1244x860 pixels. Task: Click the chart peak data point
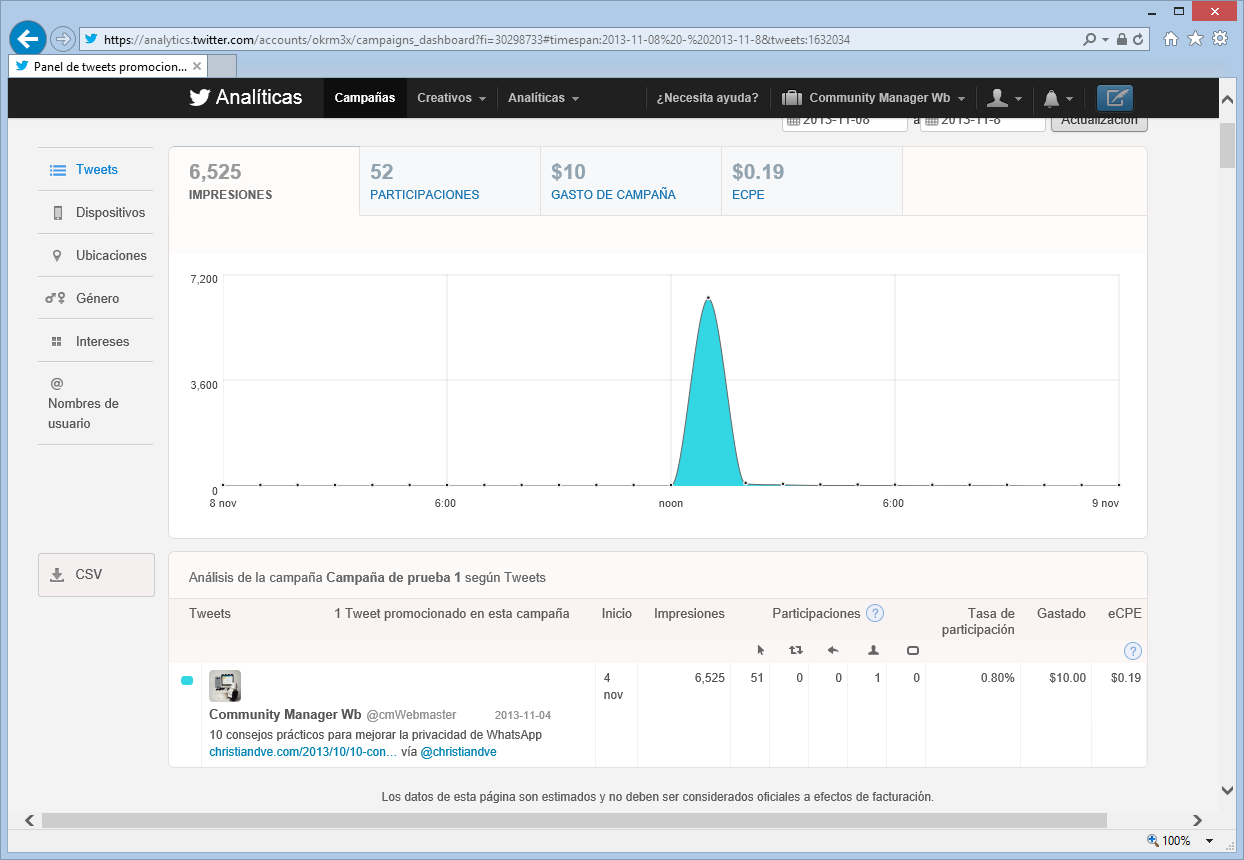(x=708, y=298)
